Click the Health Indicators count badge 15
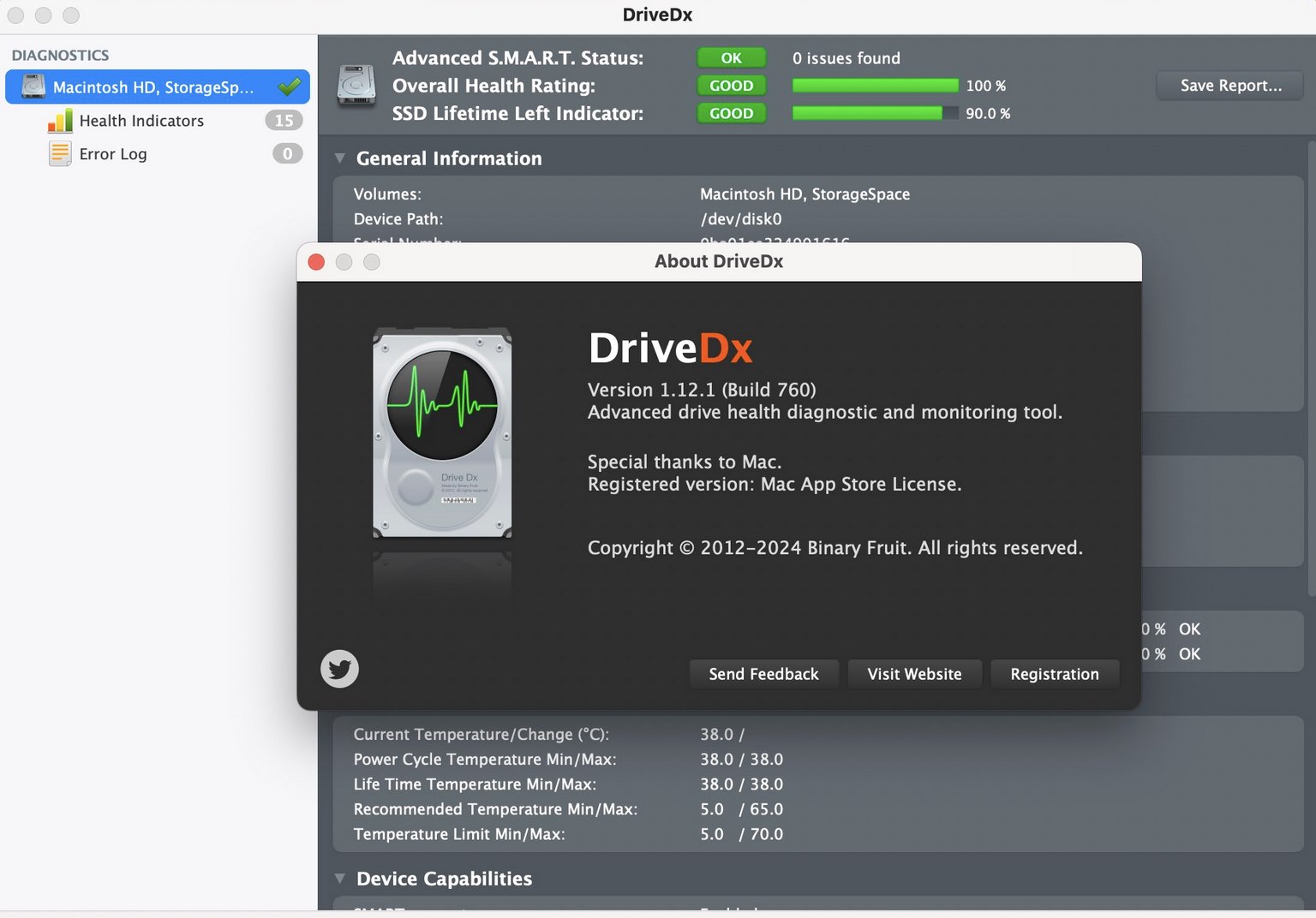The width and height of the screenshot is (1316, 918). pyautogui.click(x=284, y=121)
